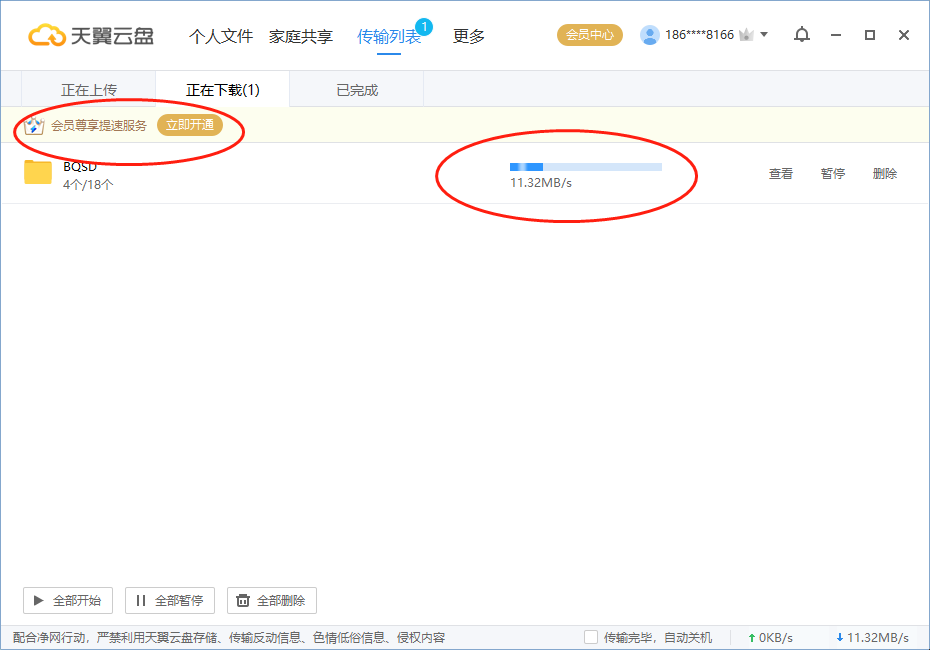This screenshot has width=930, height=650.
Task: Open the 个人文件 tab
Action: click(x=221, y=36)
